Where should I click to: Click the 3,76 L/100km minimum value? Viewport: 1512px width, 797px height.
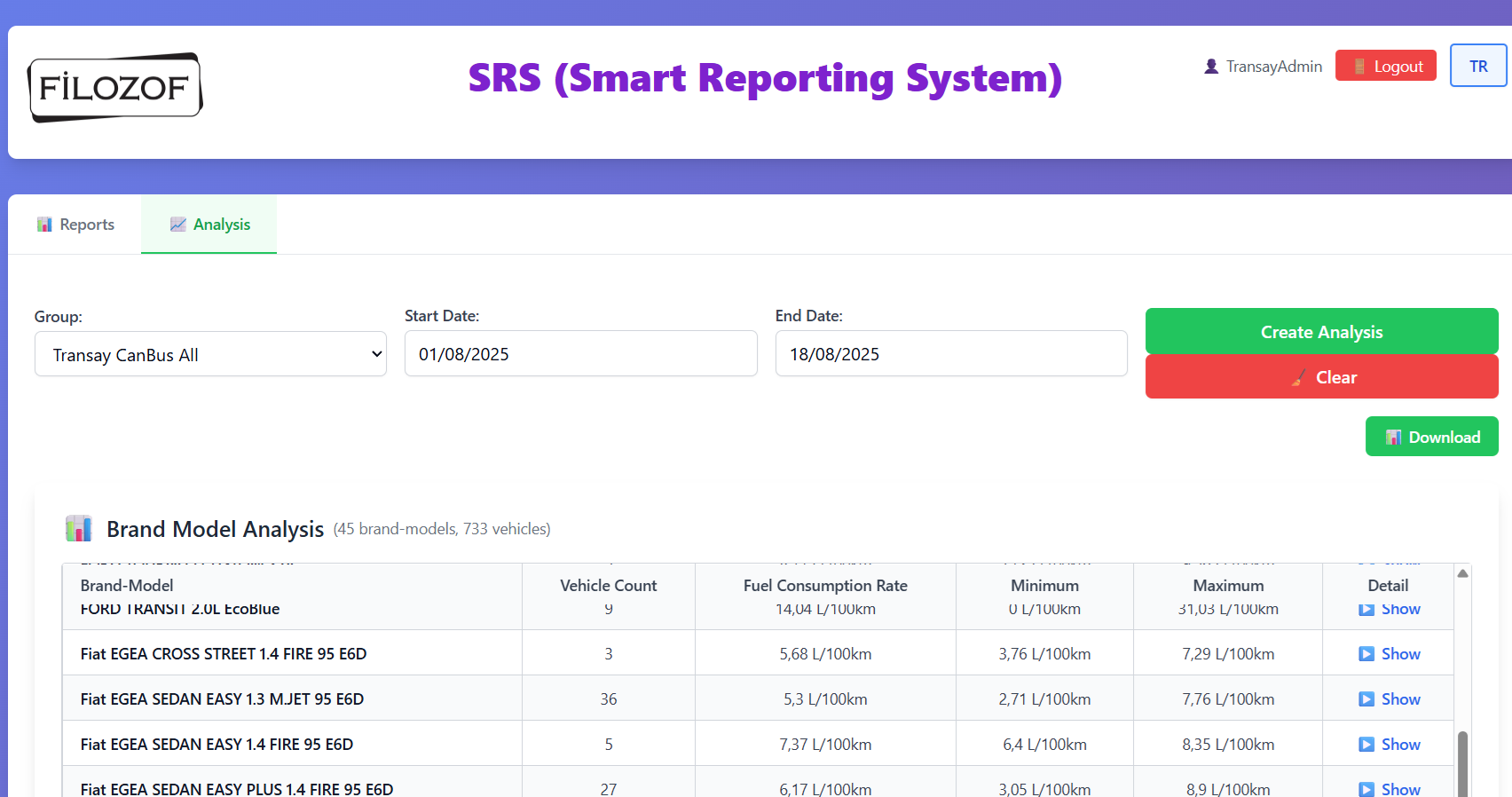click(1044, 653)
